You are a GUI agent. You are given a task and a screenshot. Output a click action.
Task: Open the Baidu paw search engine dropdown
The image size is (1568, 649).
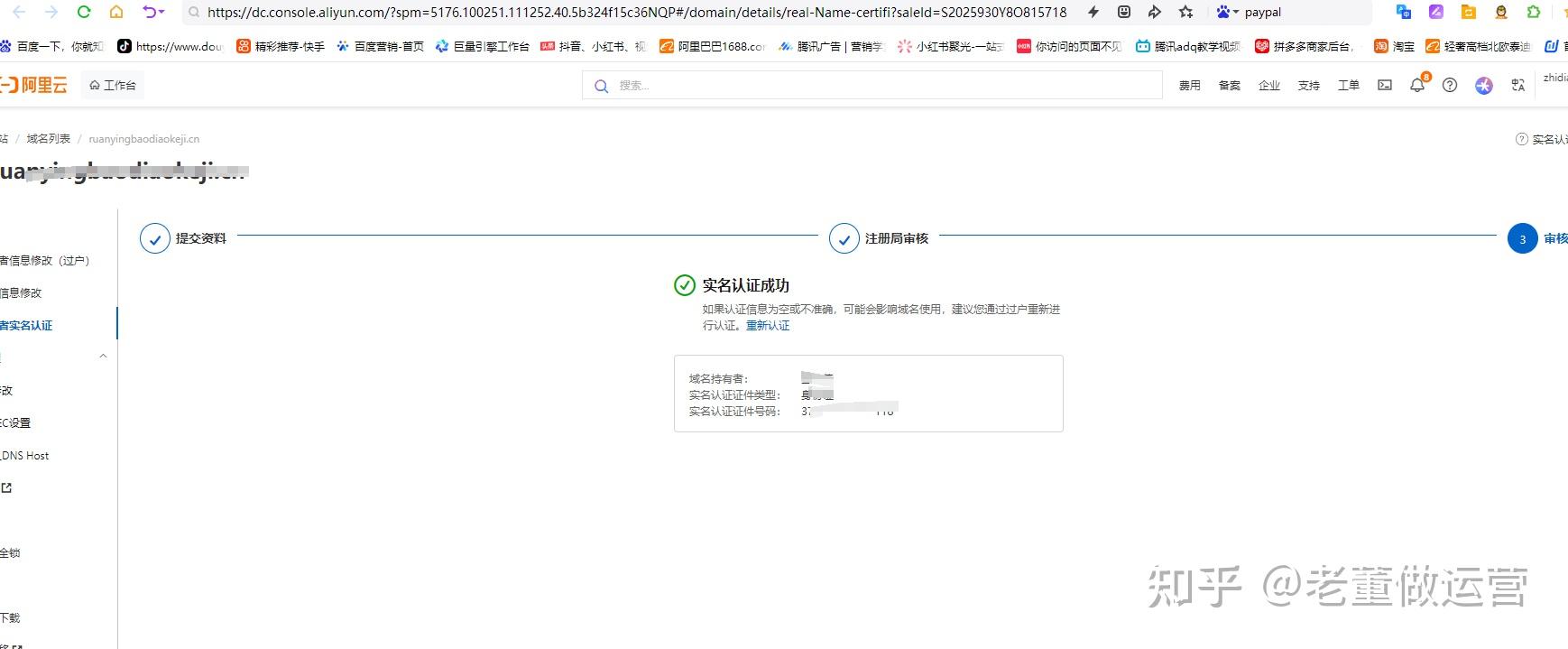point(1227,12)
